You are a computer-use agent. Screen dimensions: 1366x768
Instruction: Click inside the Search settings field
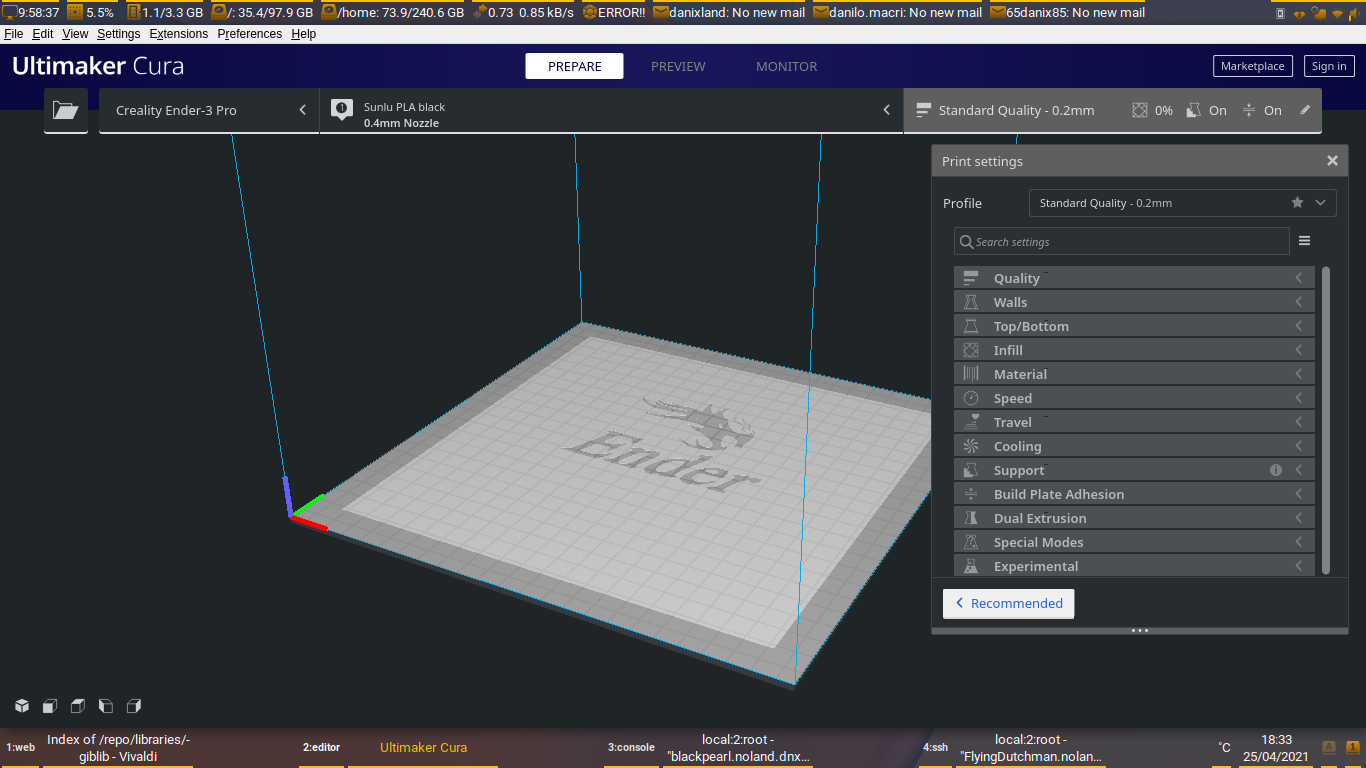coord(1120,241)
